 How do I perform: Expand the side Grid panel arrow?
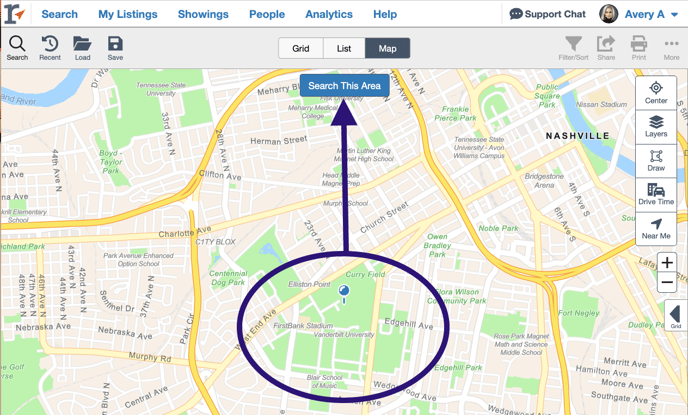pos(675,315)
